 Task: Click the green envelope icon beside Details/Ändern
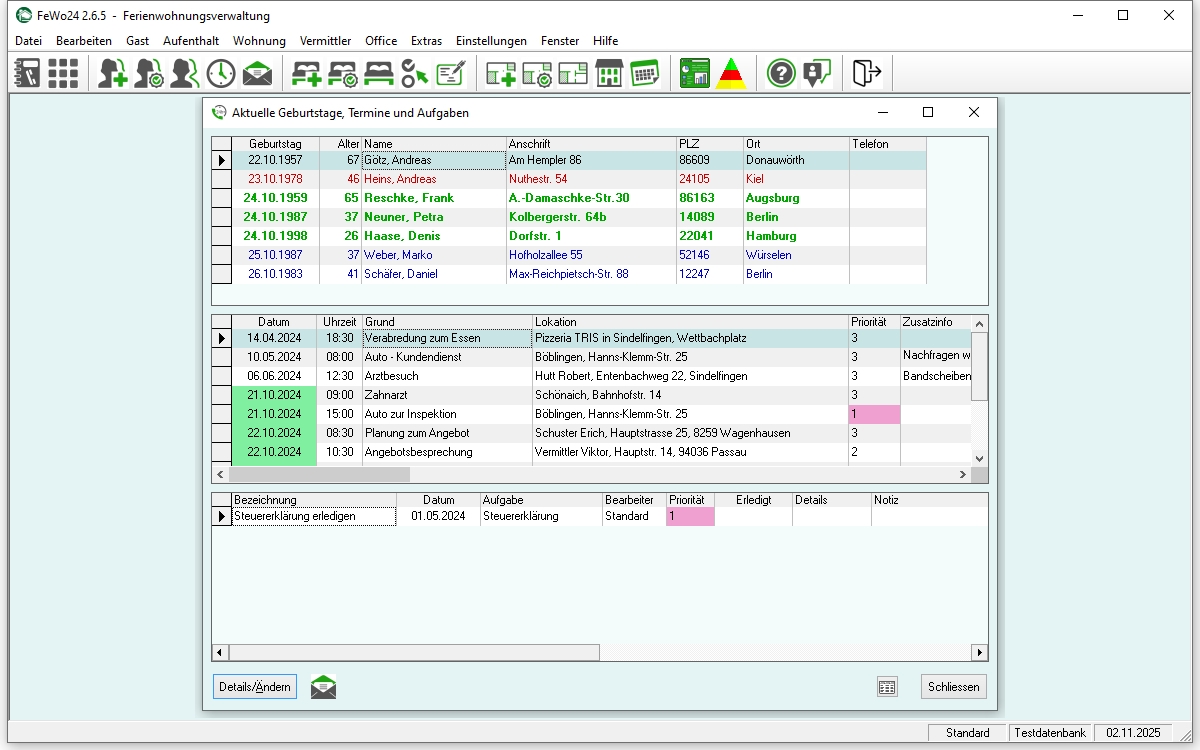pos(323,687)
